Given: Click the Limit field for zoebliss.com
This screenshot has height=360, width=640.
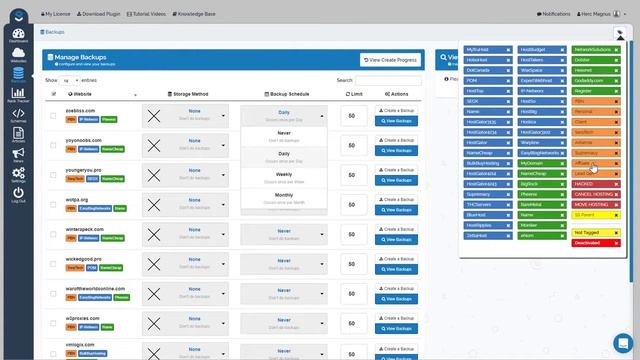Looking at the screenshot, I should (x=353, y=116).
